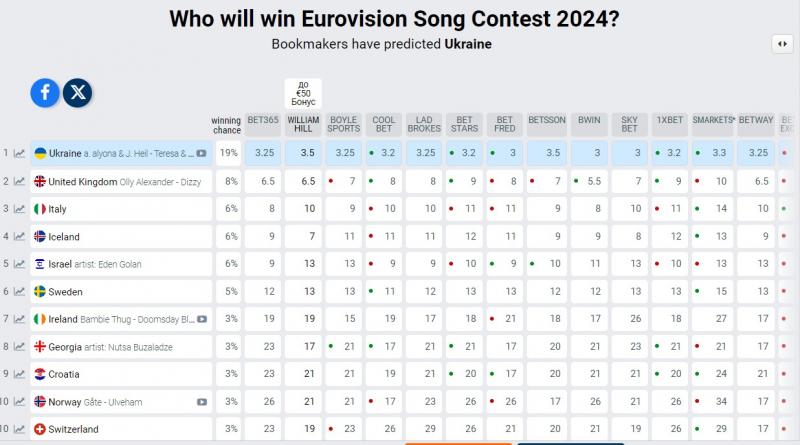Show the odds graph for Sweden's row
800x445 pixels.
pyautogui.click(x=19, y=292)
